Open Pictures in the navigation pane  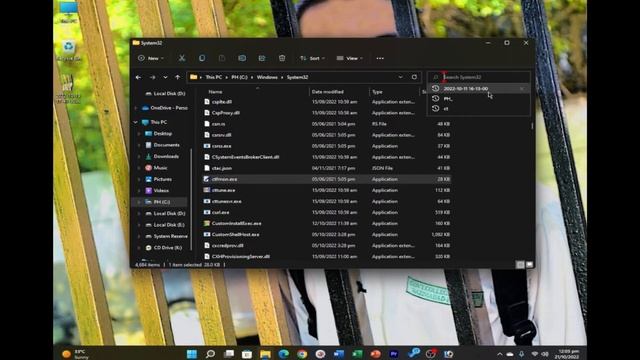pyautogui.click(x=162, y=179)
